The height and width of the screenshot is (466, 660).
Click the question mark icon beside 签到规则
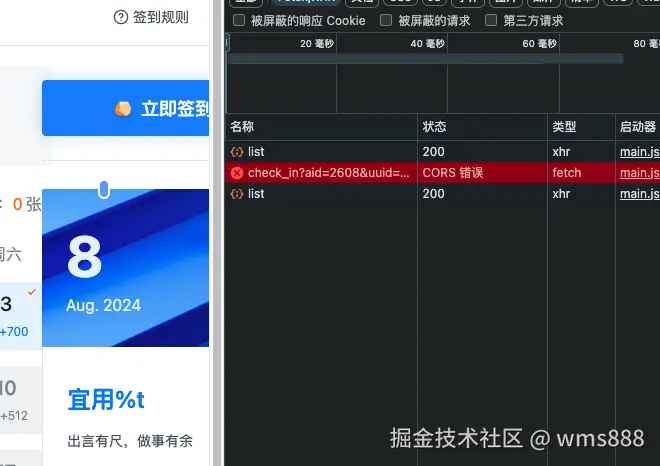point(121,17)
